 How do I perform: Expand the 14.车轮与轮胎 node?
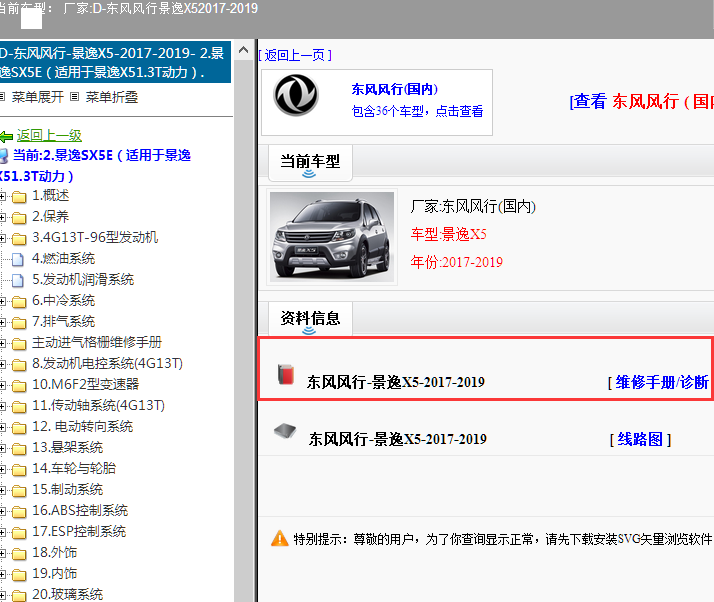2,469
